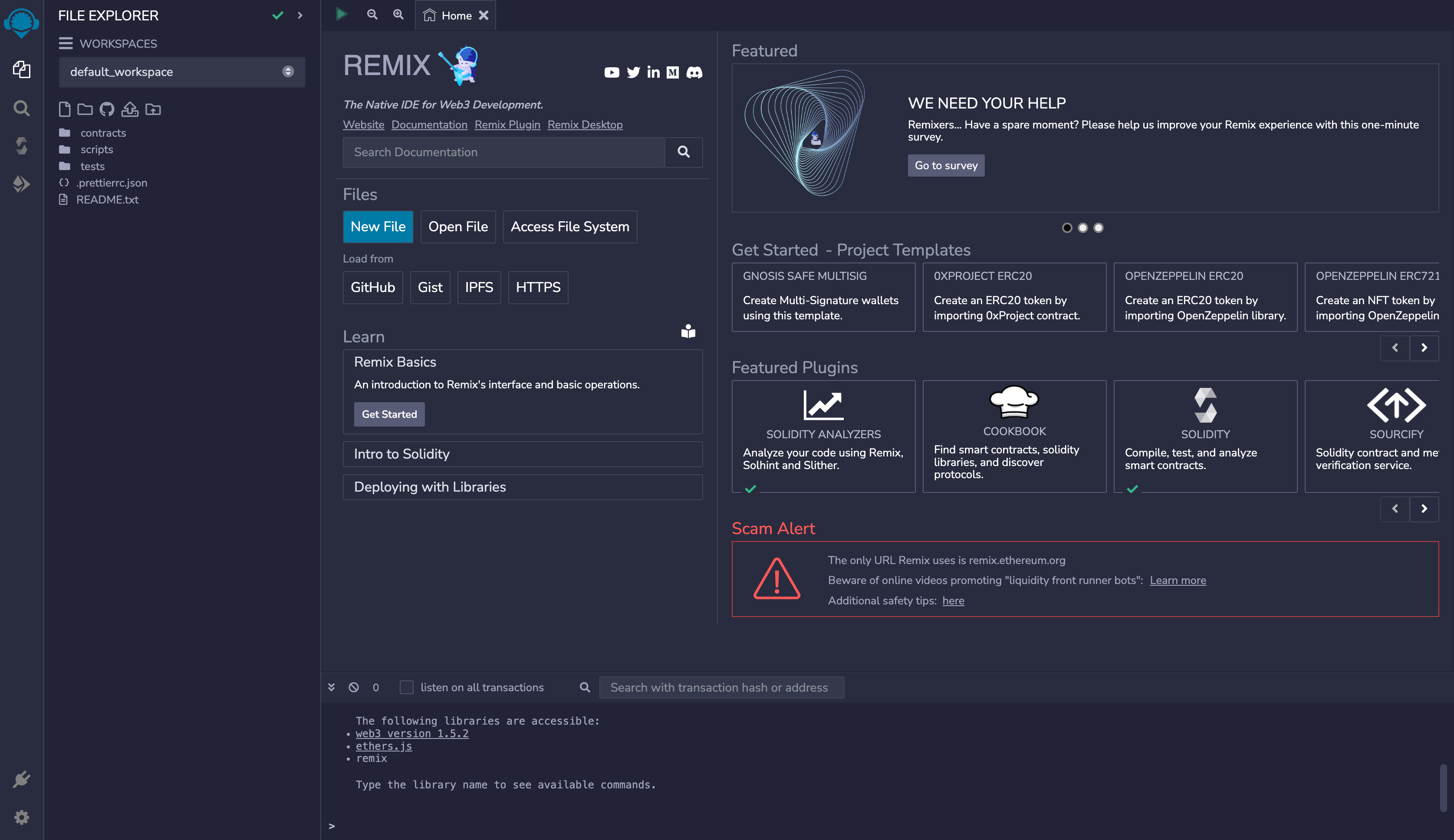Viewport: 1454px width, 840px height.
Task: Click the terminal search magnifier icon
Action: click(585, 687)
